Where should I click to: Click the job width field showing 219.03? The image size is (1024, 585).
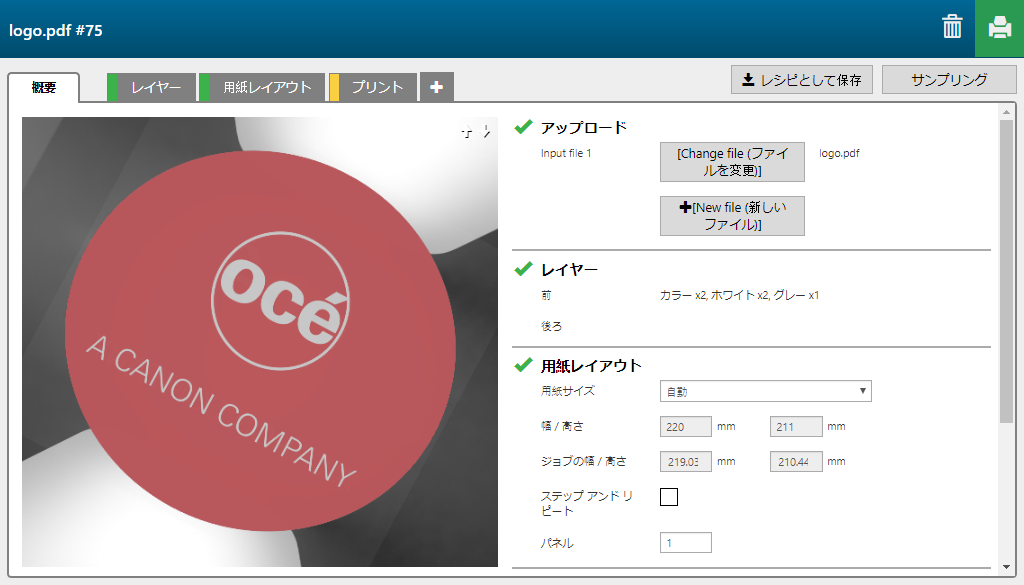tap(686, 462)
